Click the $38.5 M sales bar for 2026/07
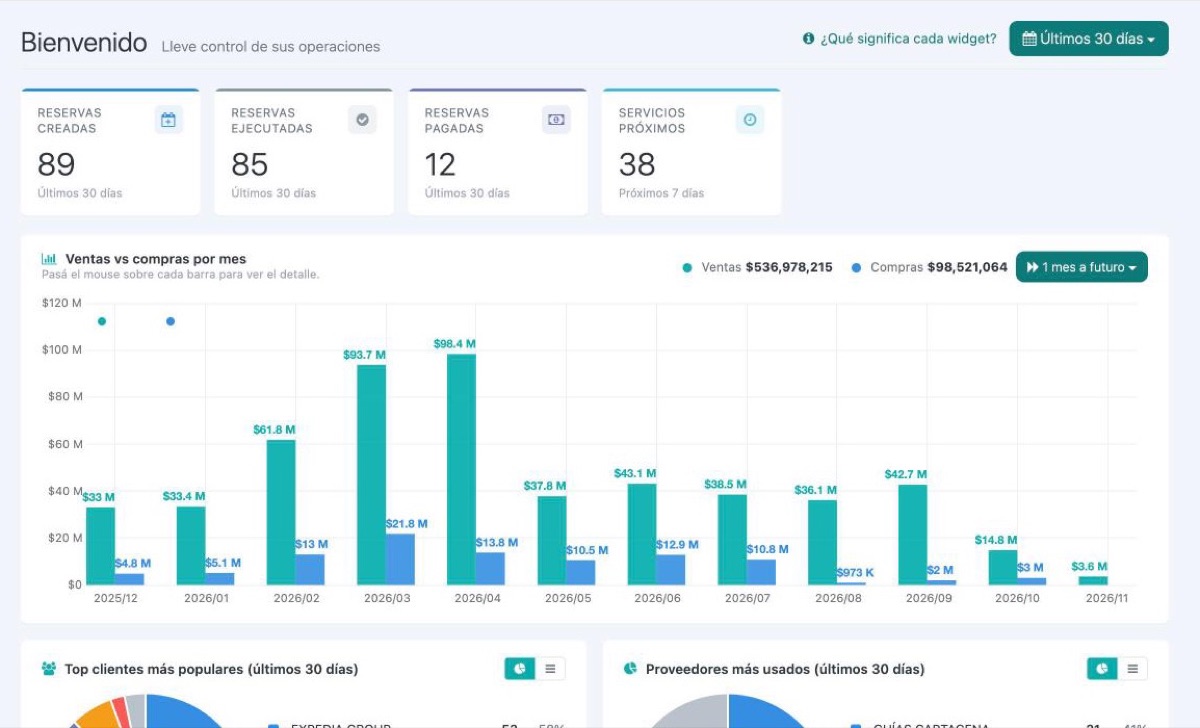Screen dimensions: 1200x728 point(732,540)
